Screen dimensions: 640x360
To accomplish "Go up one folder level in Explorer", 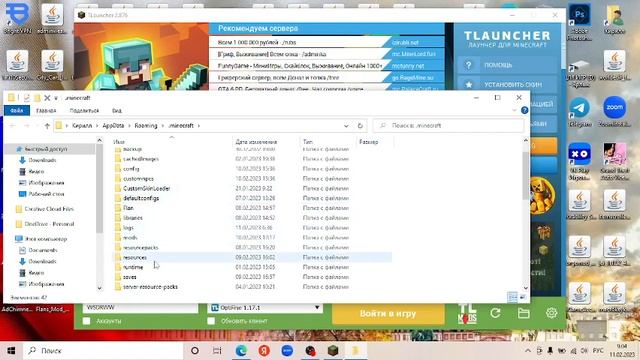I will coord(47,126).
